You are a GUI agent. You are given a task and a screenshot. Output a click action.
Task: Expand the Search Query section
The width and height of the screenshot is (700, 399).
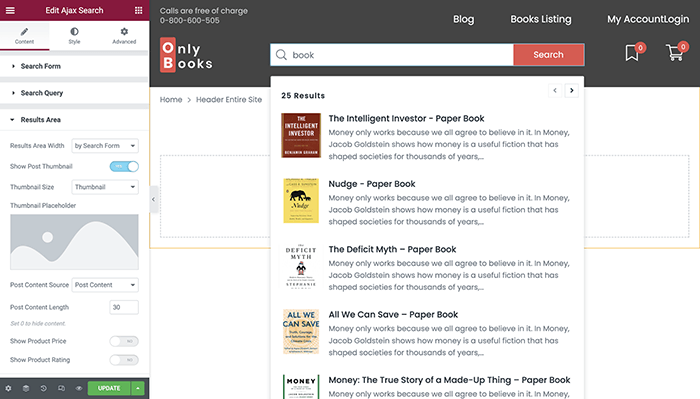tap(74, 93)
